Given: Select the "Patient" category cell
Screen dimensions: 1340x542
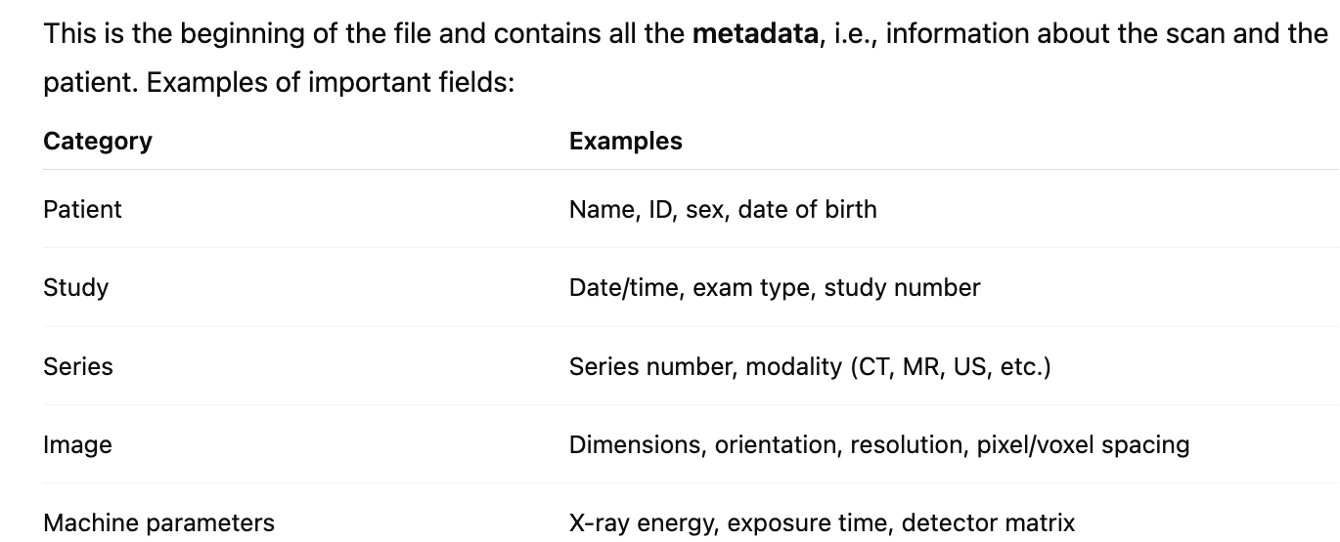Looking at the screenshot, I should [82, 210].
